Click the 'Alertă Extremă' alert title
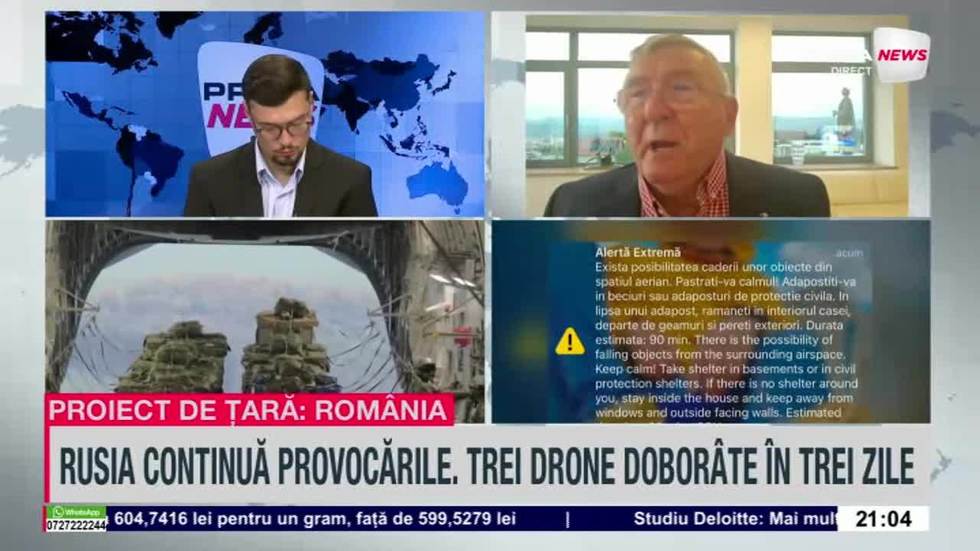This screenshot has height=551, width=980. click(638, 253)
